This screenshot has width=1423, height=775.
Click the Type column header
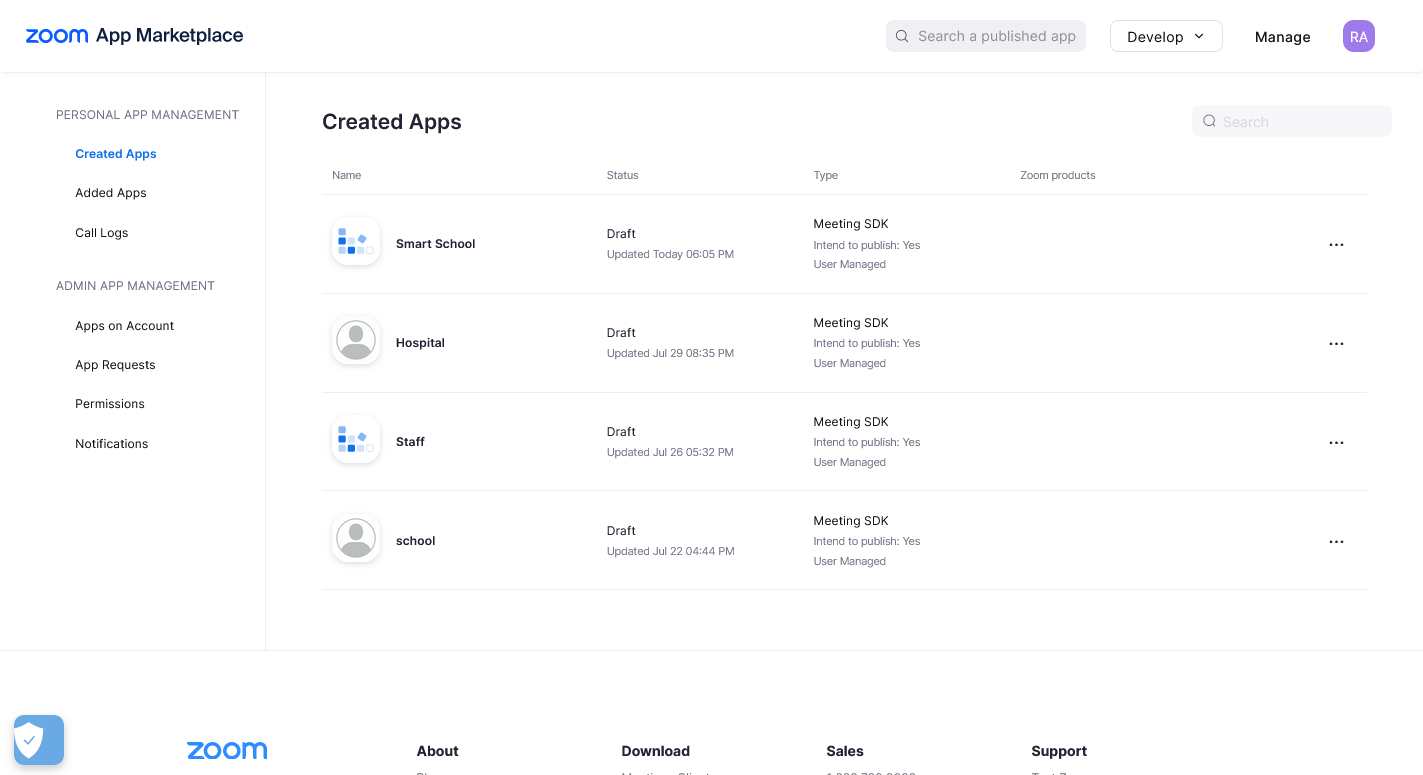826,175
